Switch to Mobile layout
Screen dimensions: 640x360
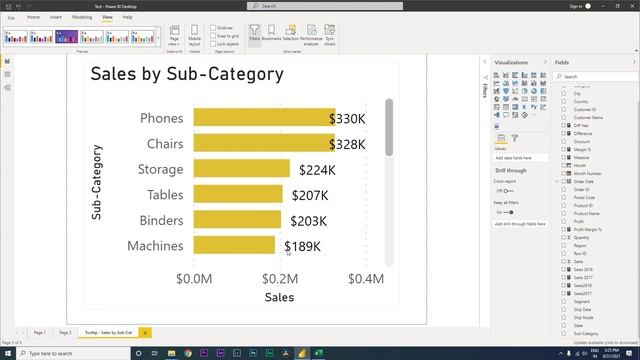(194, 35)
